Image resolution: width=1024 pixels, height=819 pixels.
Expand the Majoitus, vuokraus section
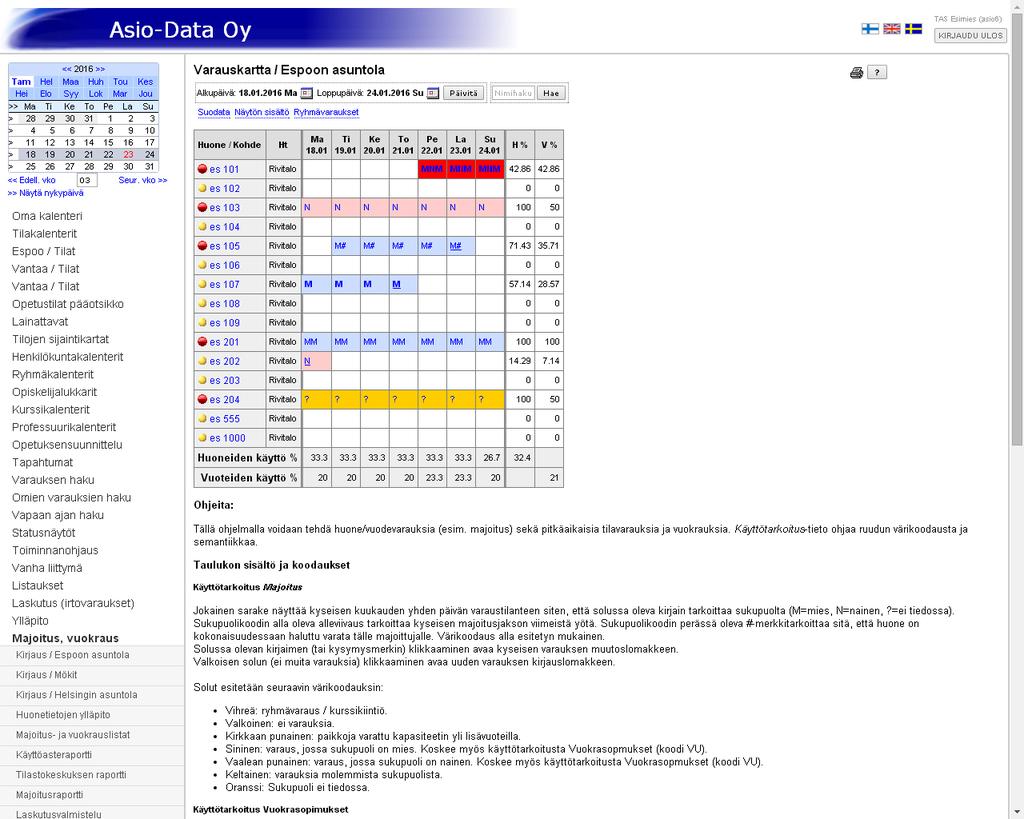(65, 639)
